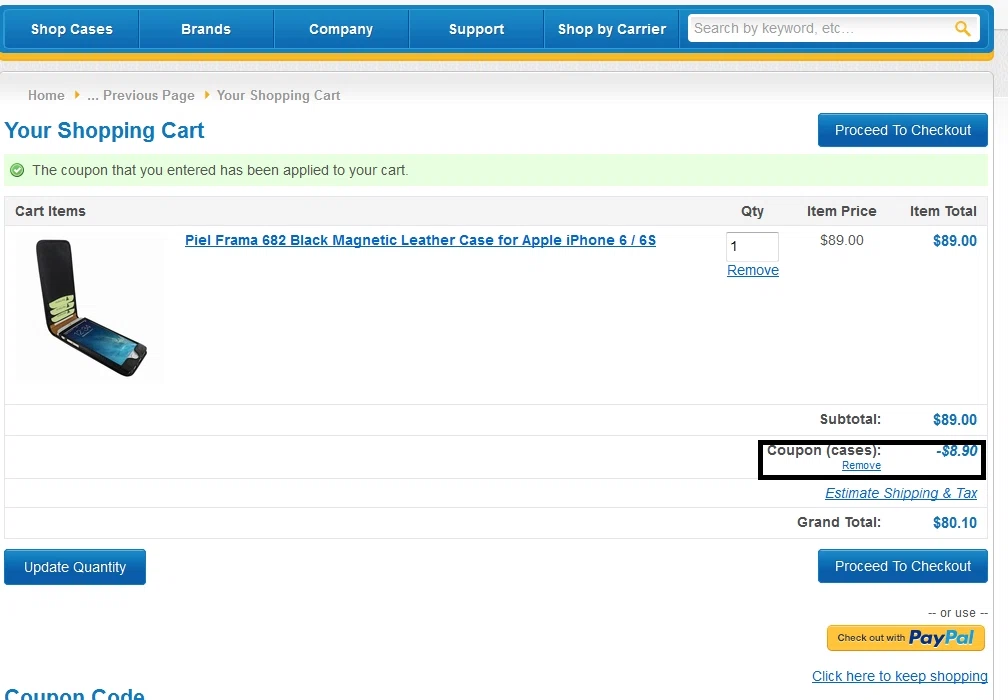Open the Shop by Carrier menu

click(611, 29)
